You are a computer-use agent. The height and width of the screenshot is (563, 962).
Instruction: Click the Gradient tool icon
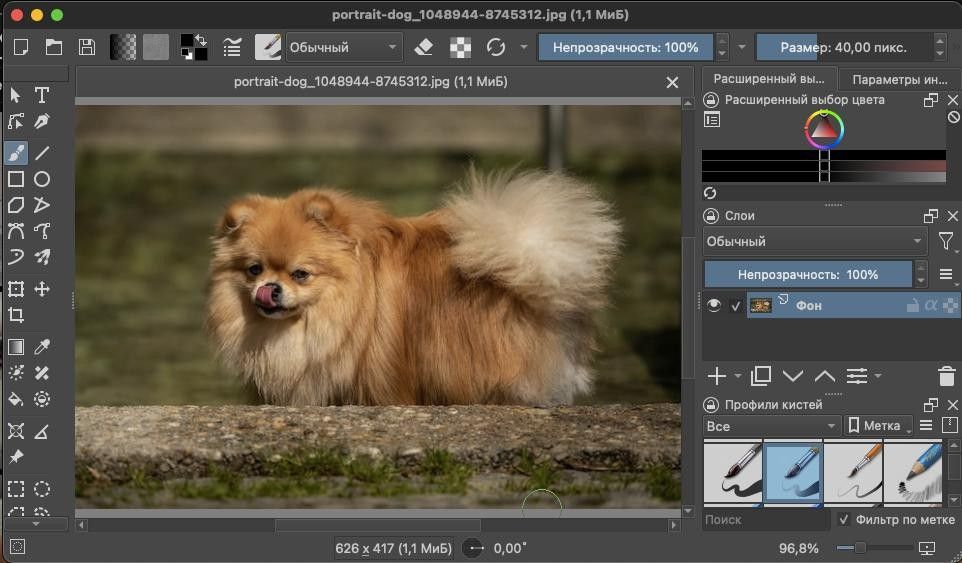16,347
